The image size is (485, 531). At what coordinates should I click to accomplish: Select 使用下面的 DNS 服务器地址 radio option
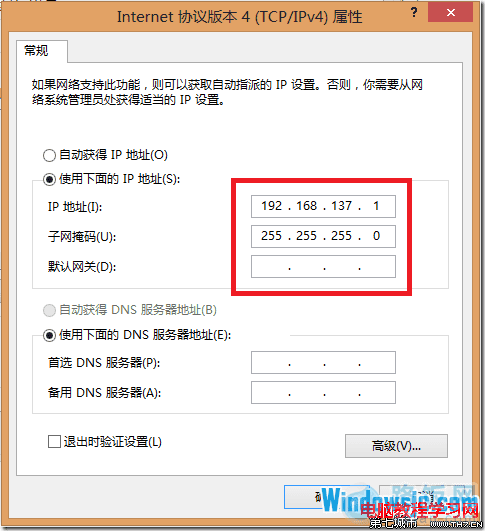(x=49, y=335)
